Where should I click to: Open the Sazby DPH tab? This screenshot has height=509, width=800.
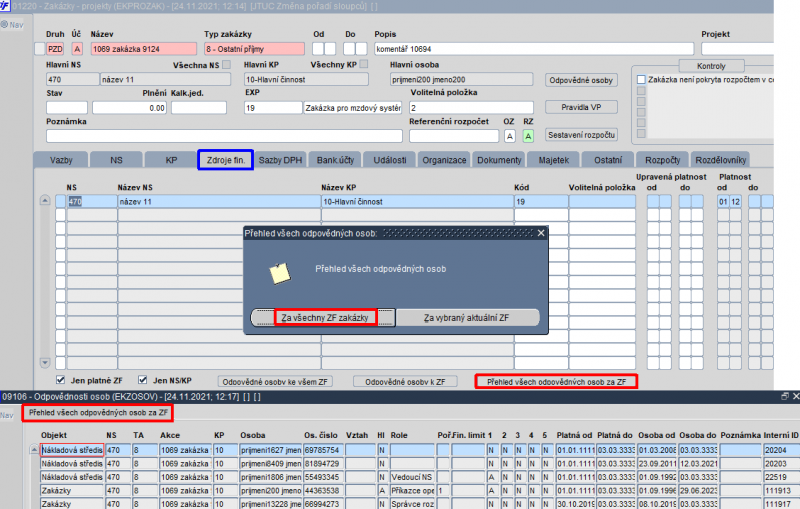(280, 160)
